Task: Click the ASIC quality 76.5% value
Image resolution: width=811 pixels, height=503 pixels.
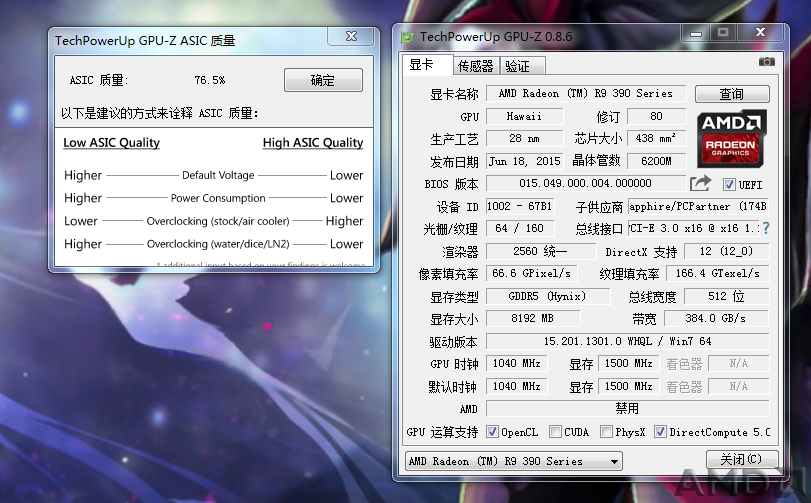Action: click(209, 80)
